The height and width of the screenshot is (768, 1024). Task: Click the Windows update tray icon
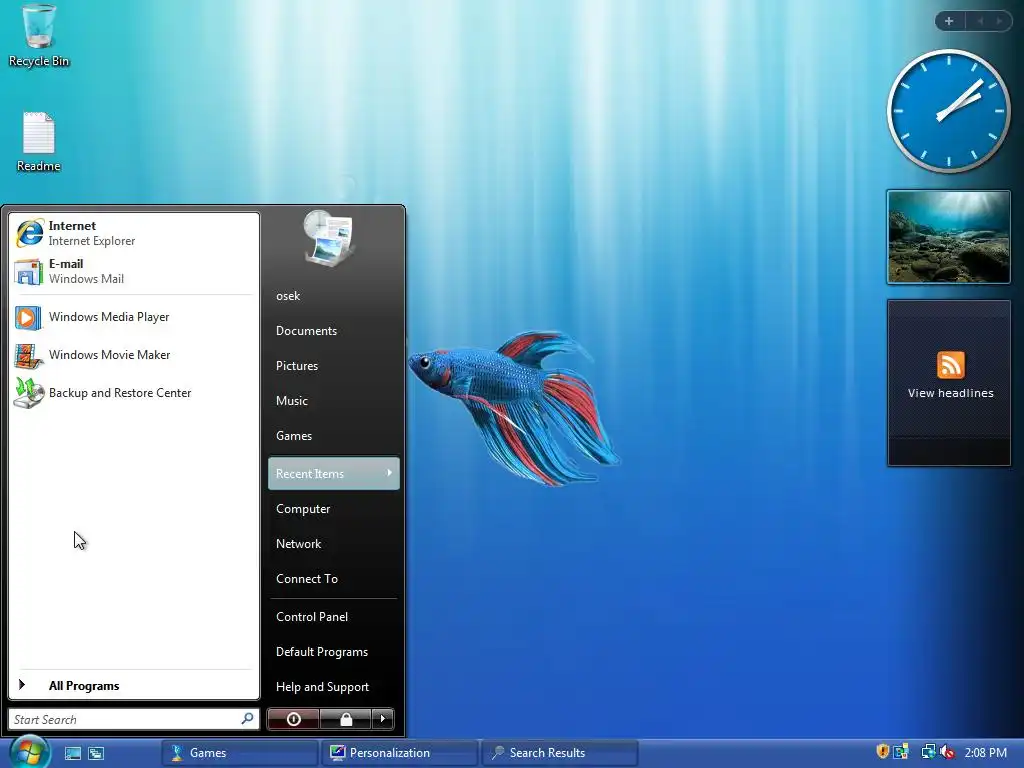[902, 752]
